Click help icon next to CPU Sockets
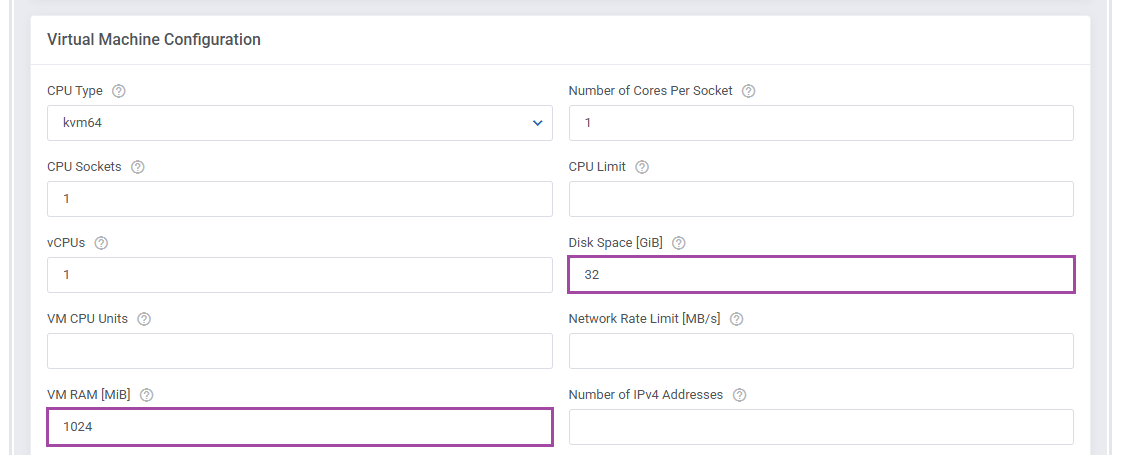 pos(138,167)
